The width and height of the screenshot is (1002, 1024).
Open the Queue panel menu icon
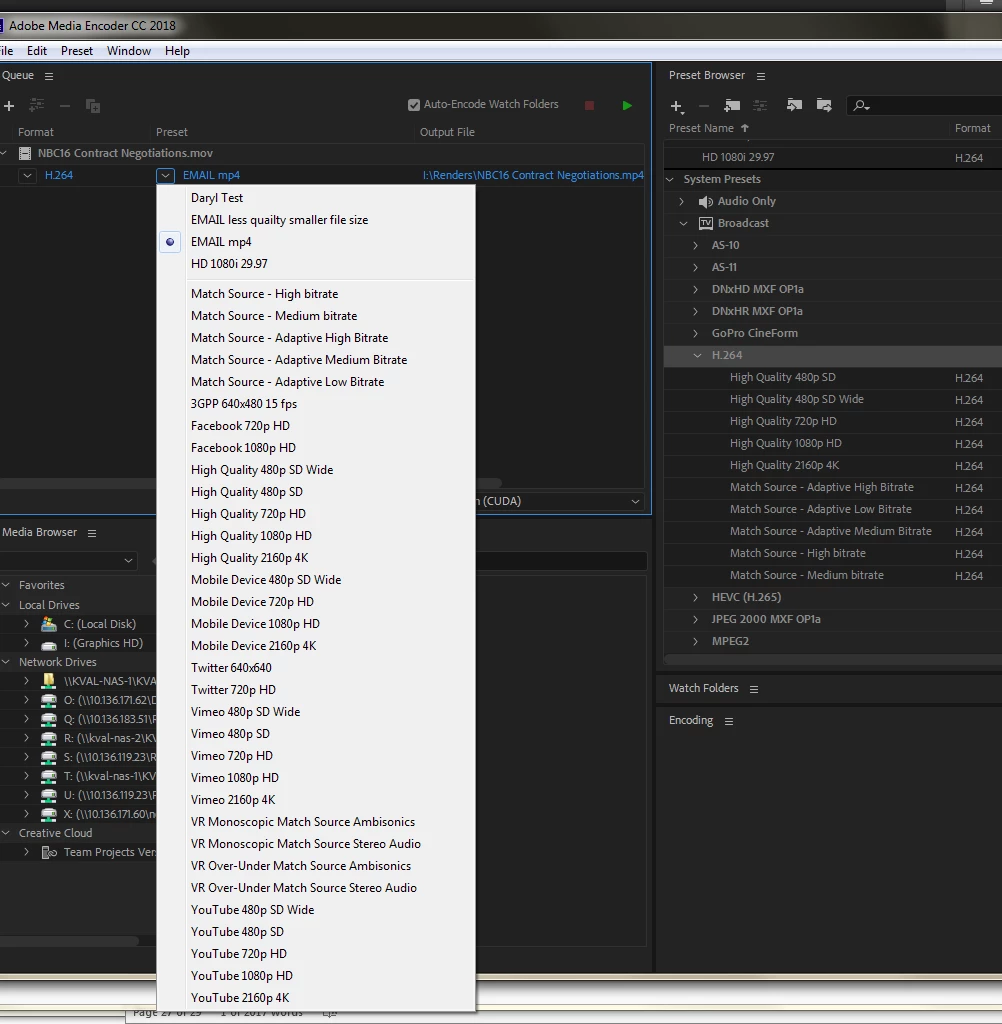(x=49, y=76)
